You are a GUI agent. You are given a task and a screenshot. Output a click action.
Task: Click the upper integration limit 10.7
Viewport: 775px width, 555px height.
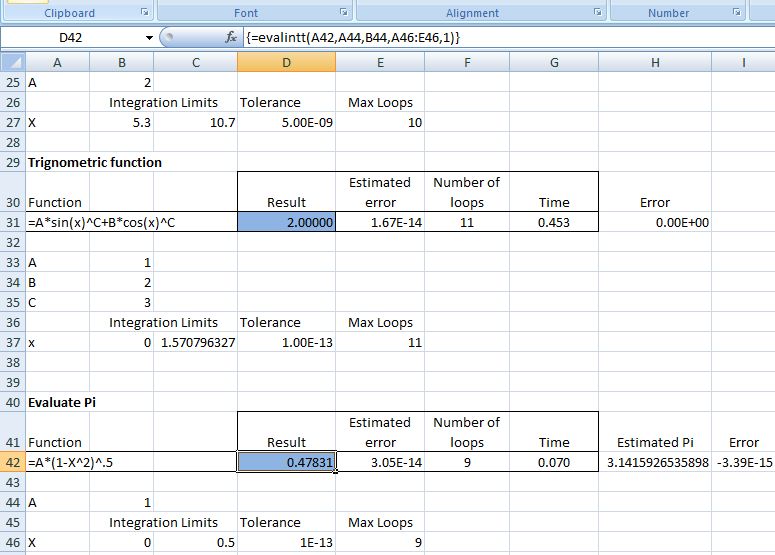point(196,122)
